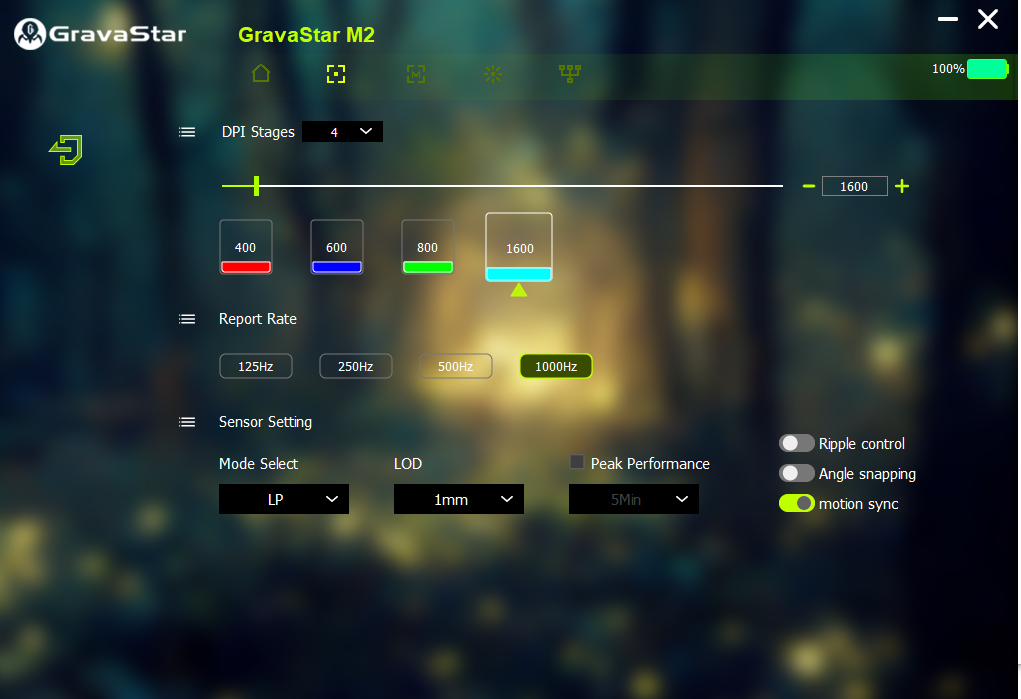1021x699 pixels.
Task: Select the 125Hz report rate button
Action: click(255, 366)
